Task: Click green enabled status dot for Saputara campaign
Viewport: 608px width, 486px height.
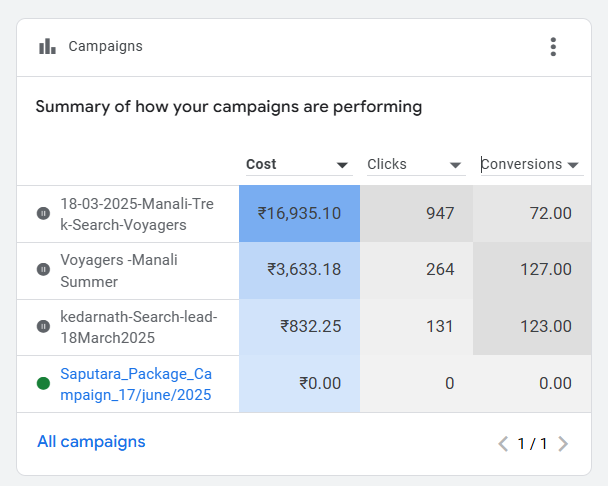Action: [43, 383]
